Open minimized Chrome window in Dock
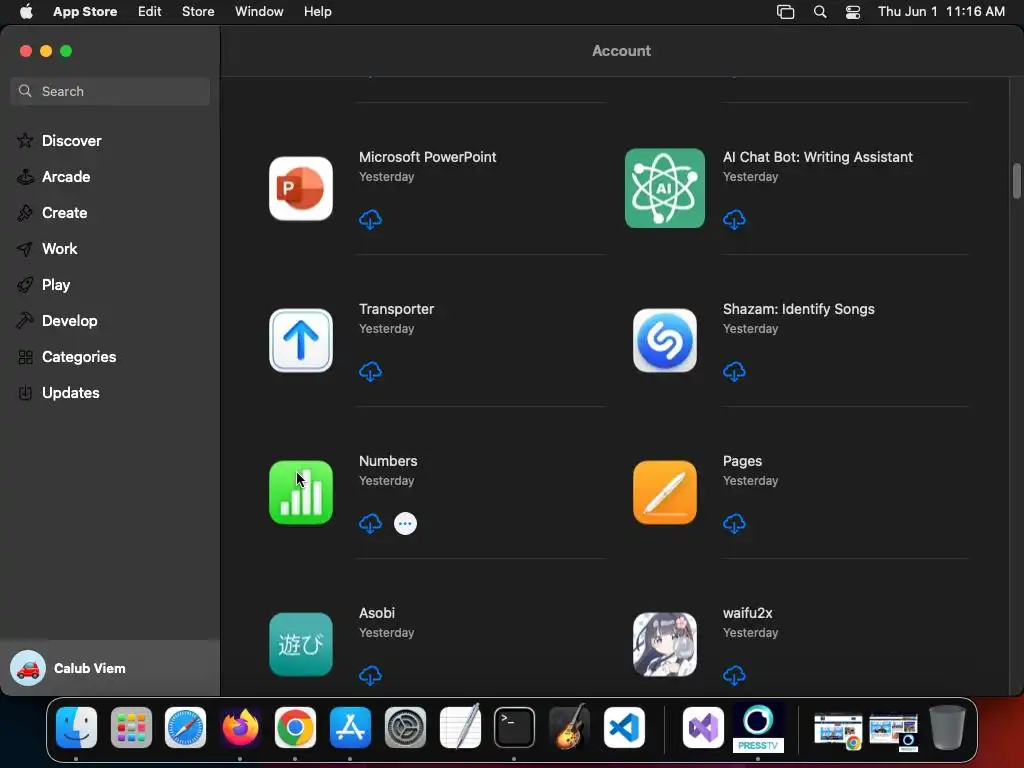1024x768 pixels. point(838,731)
